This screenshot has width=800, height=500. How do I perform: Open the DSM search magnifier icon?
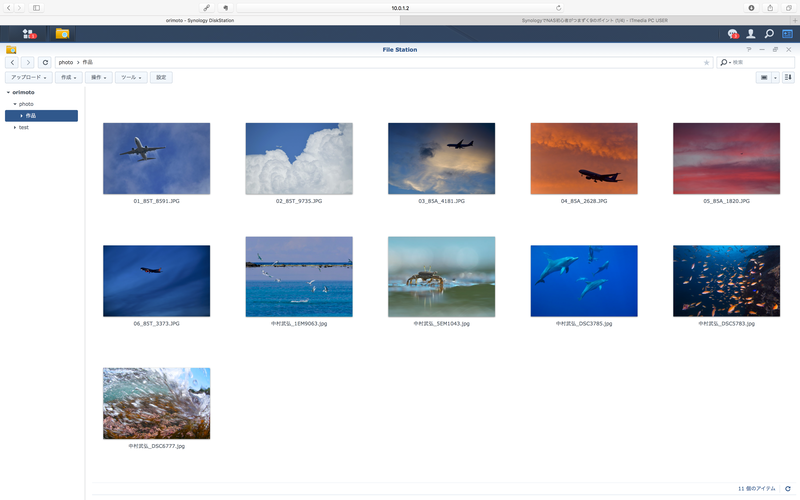click(769, 34)
